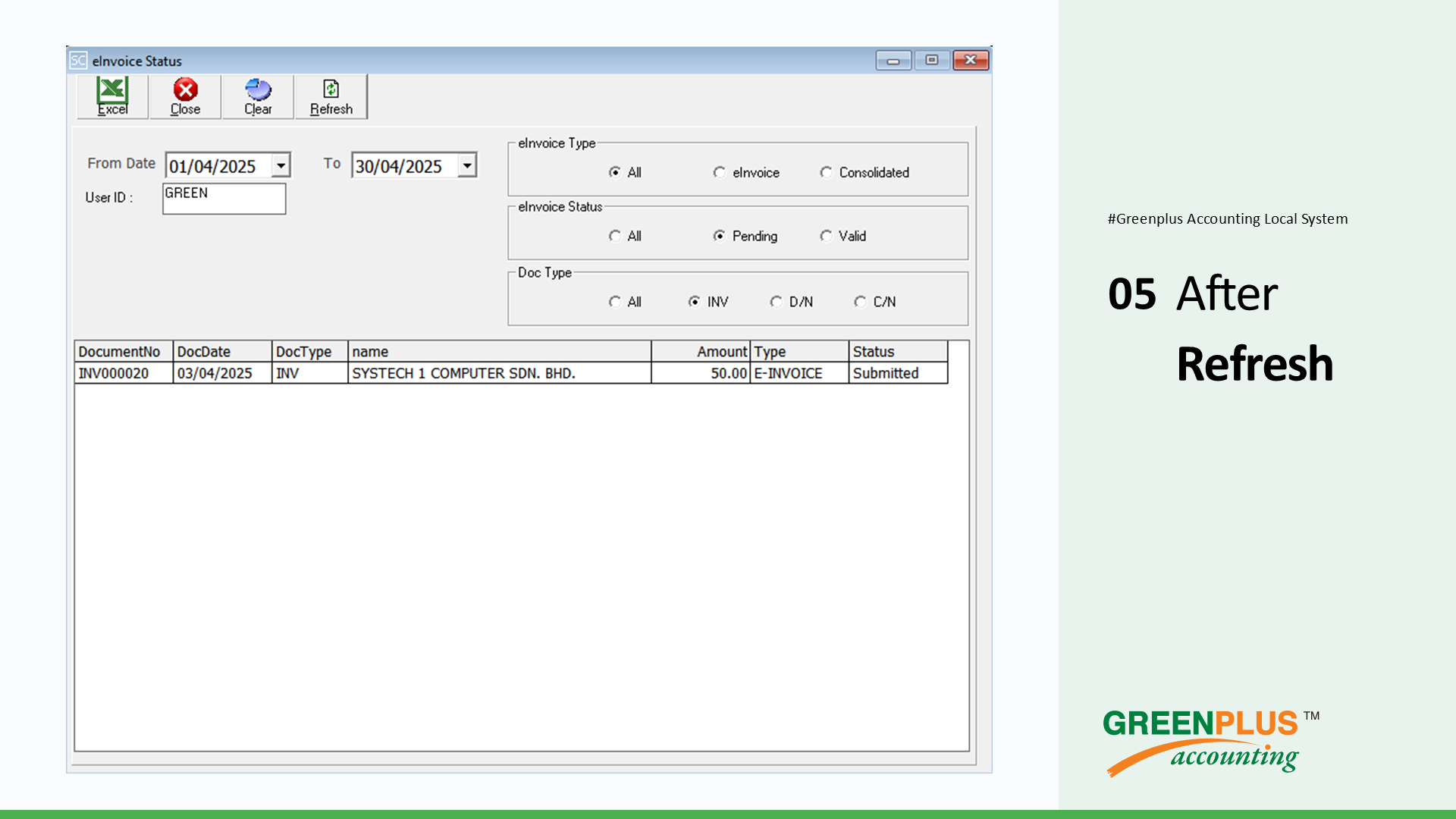Click the DocDate column header
Screen dimensions: 1456x819
pos(223,351)
